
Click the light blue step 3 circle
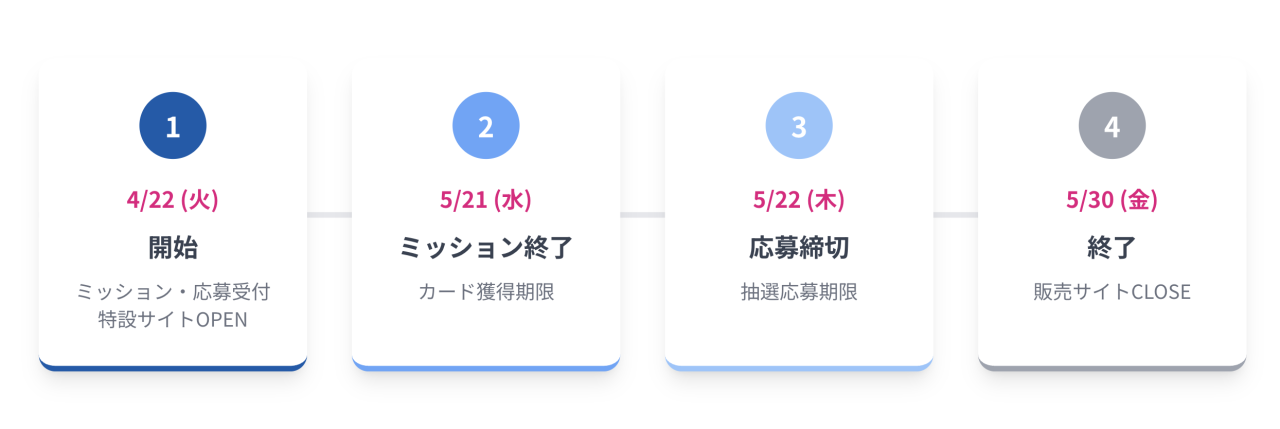point(799,126)
